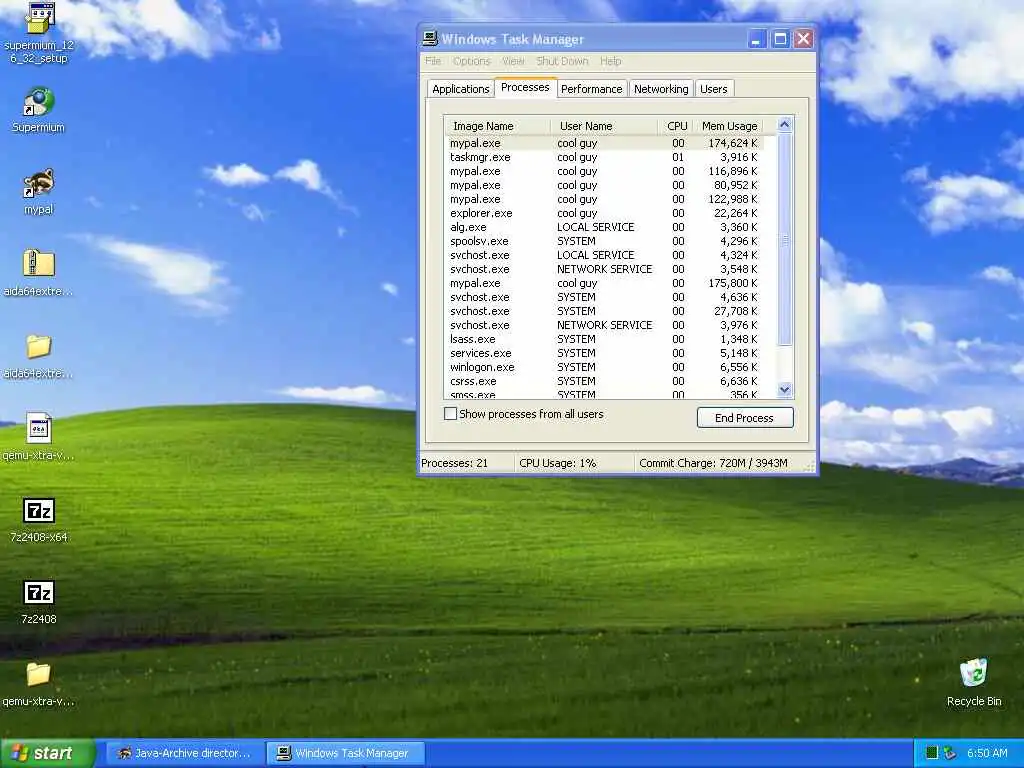Select the Processes tab
The image size is (1024, 768).
[525, 87]
